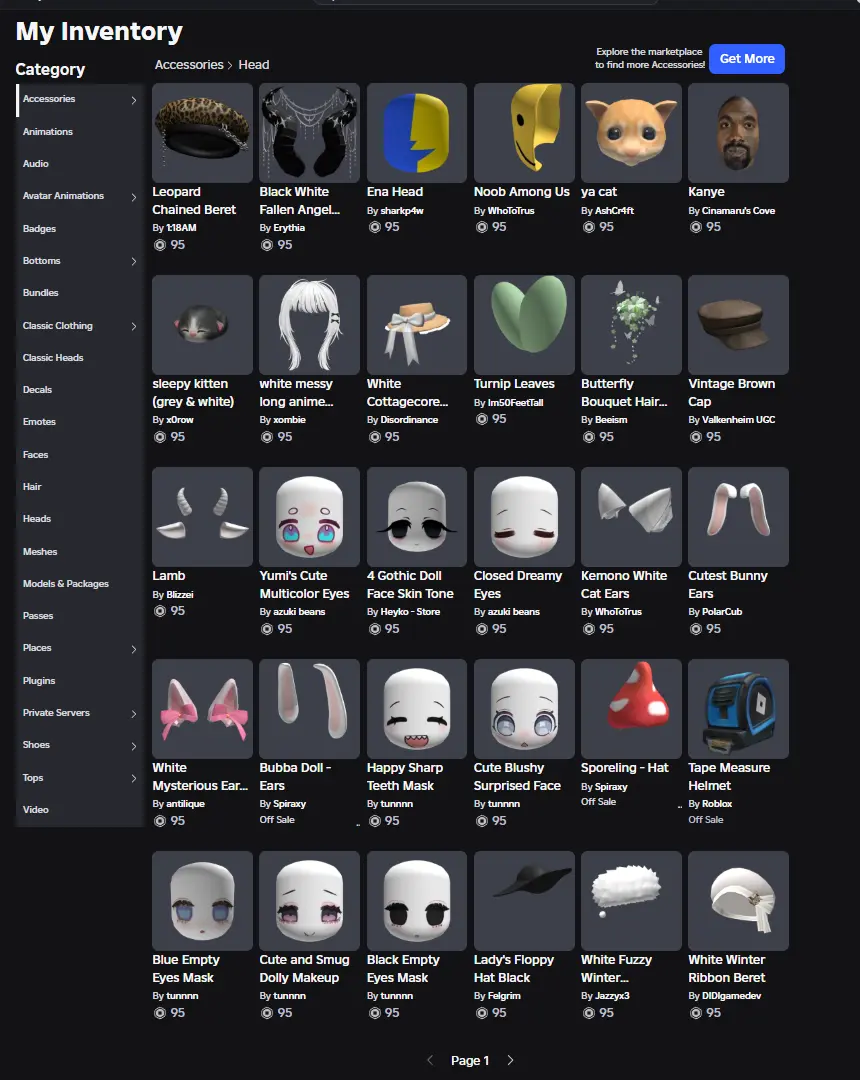
Task: Open the Bubba Doll Ears image
Action: (309, 709)
